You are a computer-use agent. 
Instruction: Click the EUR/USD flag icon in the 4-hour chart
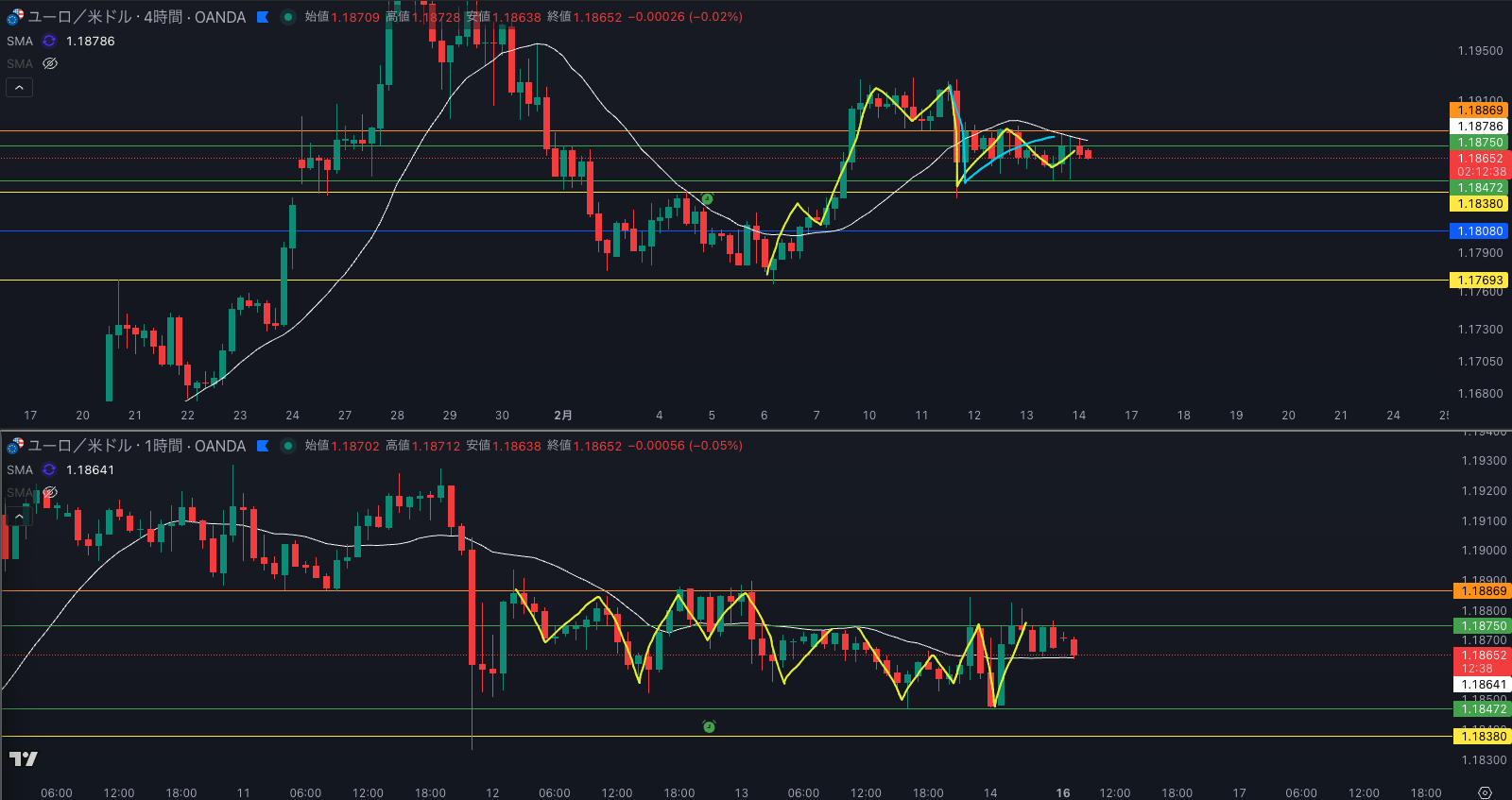(x=15, y=17)
